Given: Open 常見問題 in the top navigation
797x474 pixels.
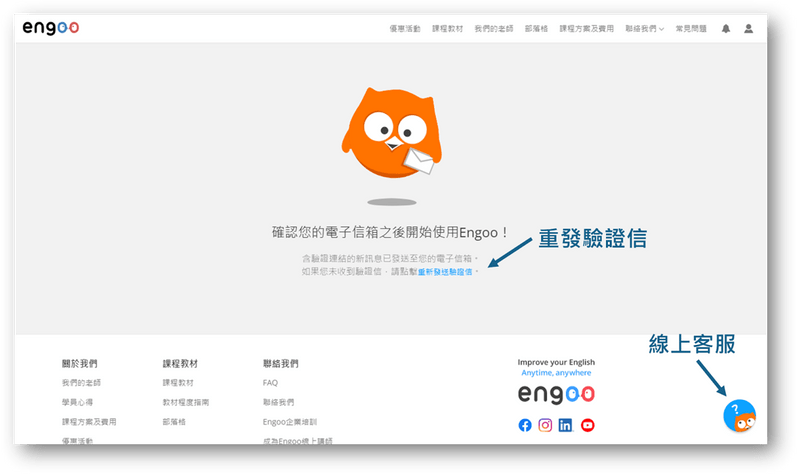Looking at the screenshot, I should (690, 29).
